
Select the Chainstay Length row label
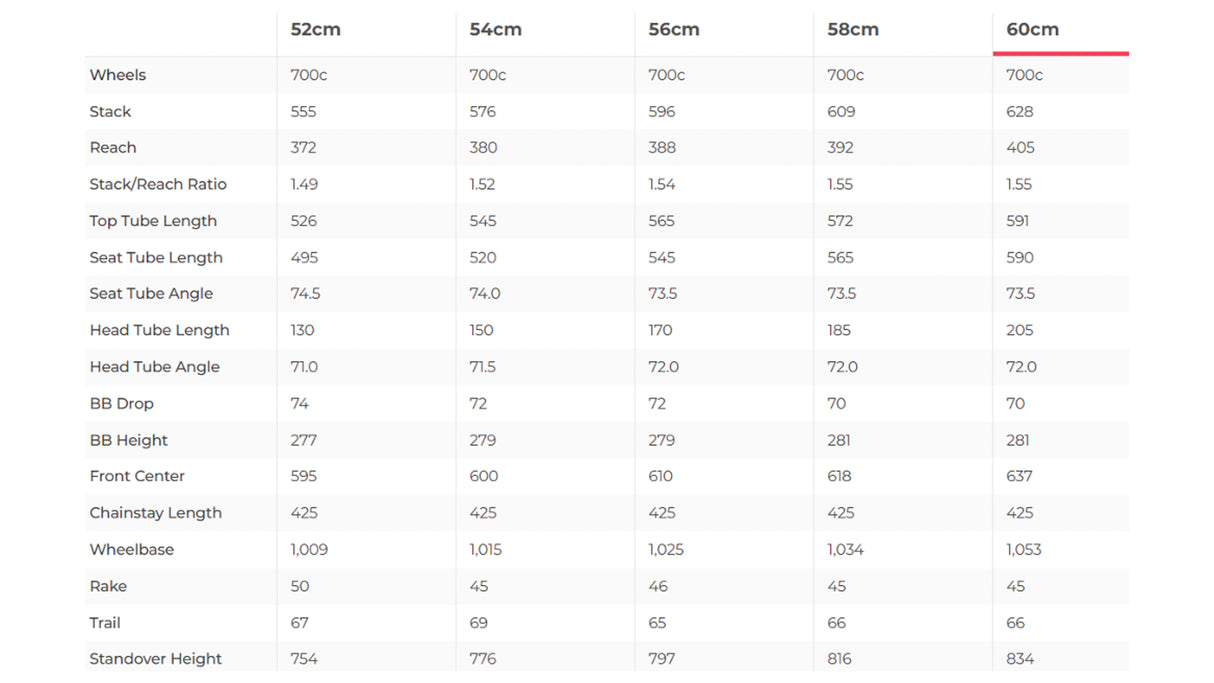[x=155, y=513]
